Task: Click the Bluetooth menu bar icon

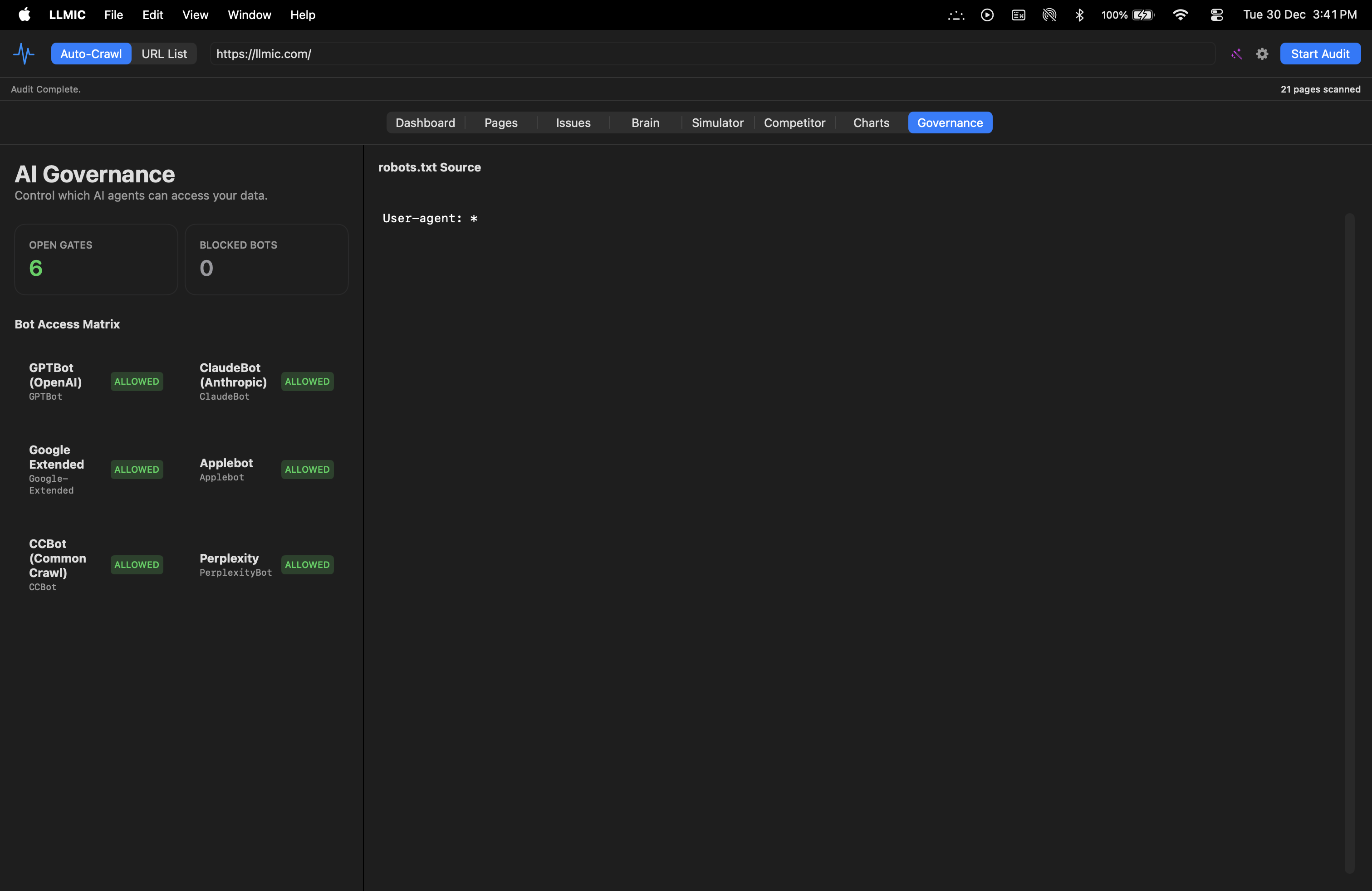Action: (x=1079, y=15)
